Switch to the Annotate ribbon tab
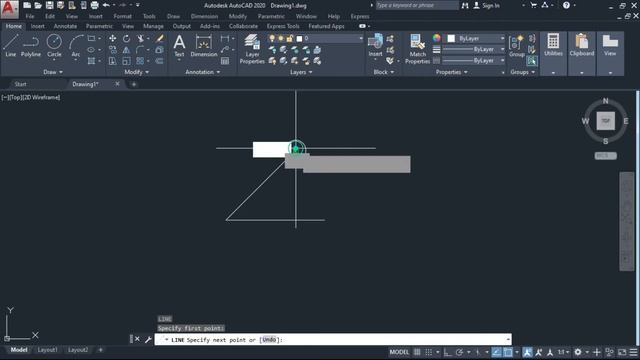This screenshot has height=360, width=640. (65, 26)
